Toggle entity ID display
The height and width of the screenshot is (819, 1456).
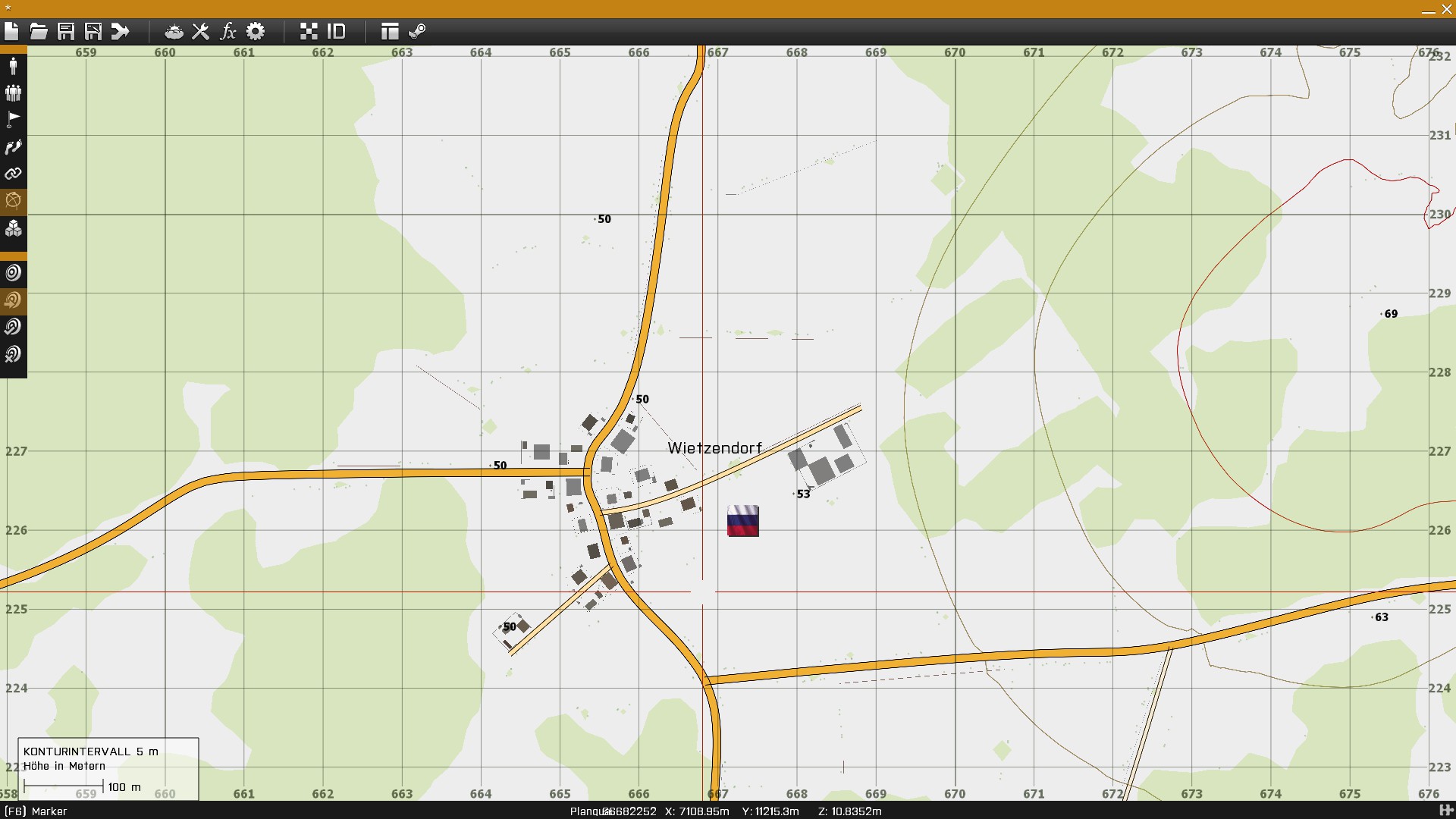336,31
